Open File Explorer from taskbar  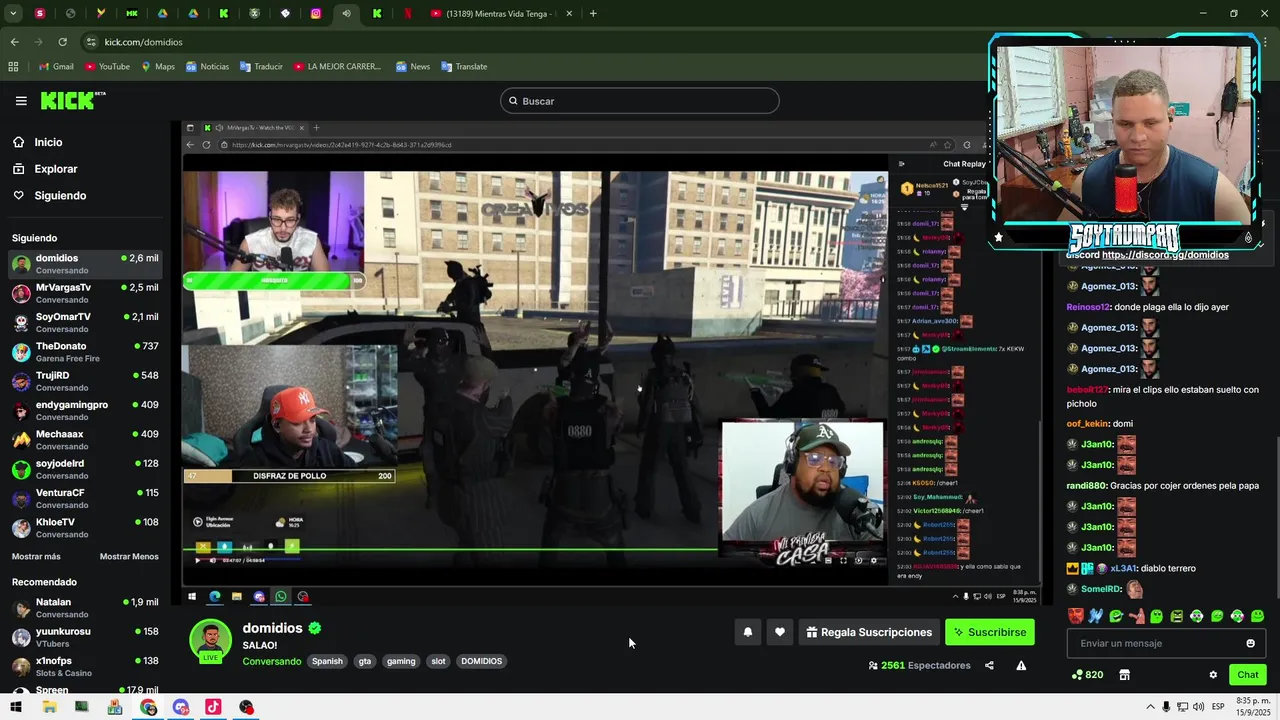[49, 708]
